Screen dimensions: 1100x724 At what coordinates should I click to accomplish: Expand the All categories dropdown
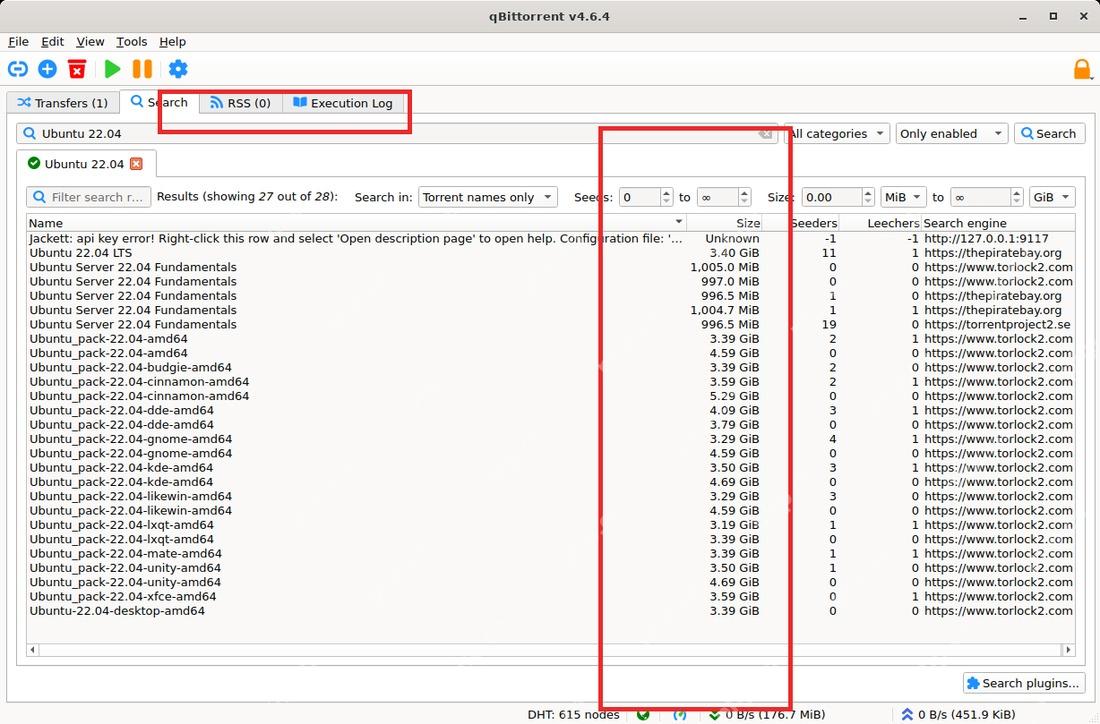(836, 133)
